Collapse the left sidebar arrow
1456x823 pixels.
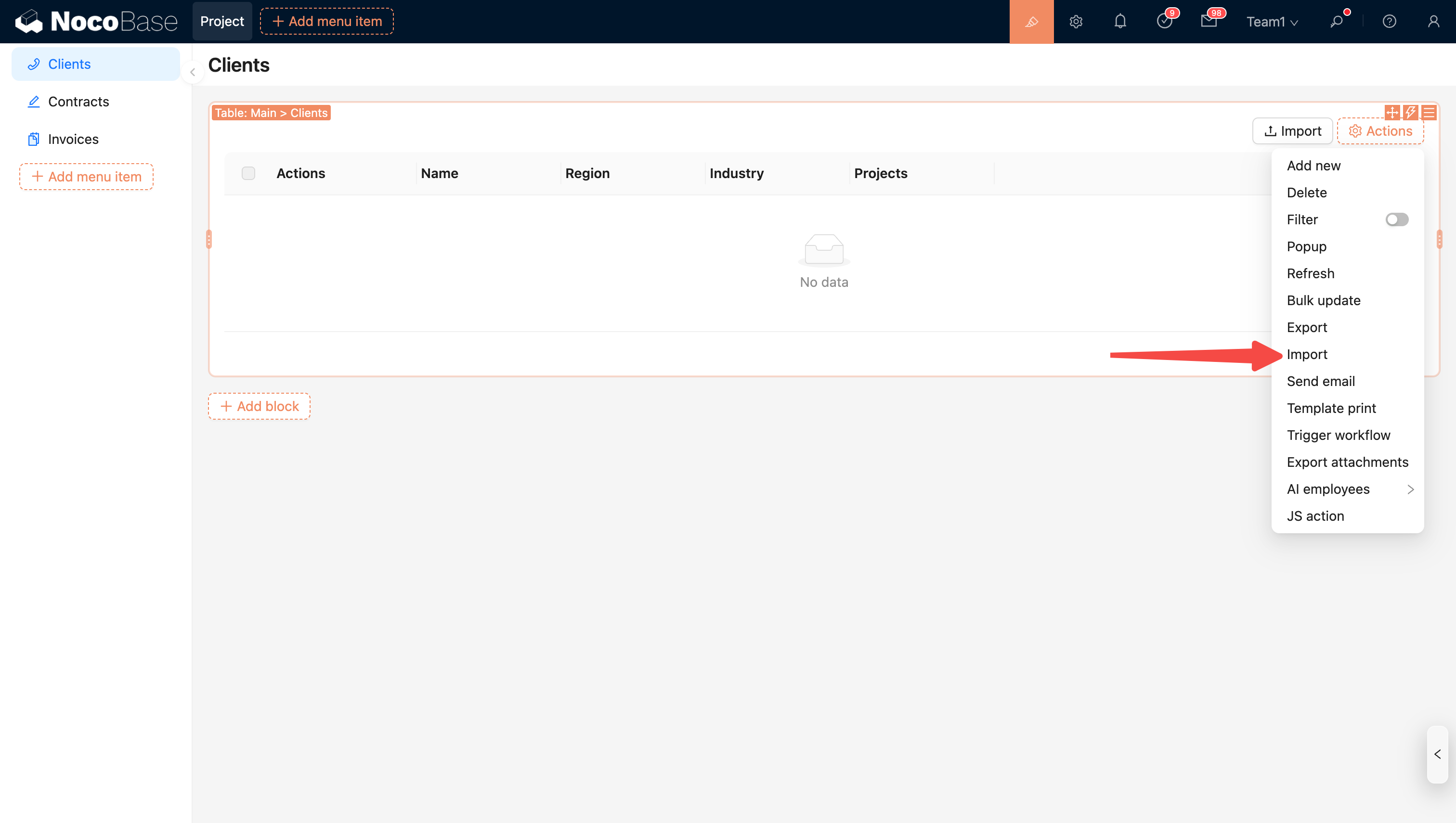click(192, 72)
